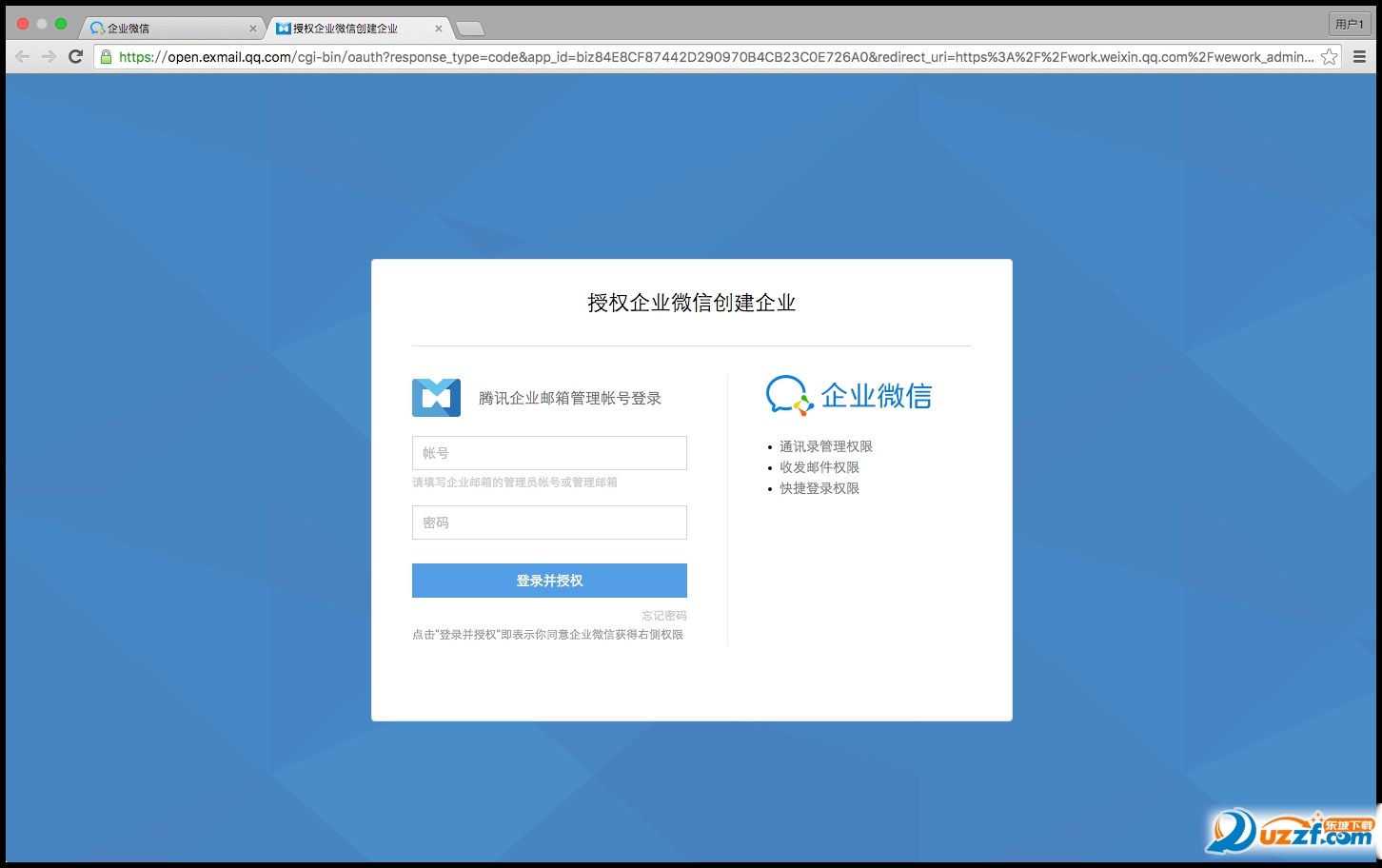Click the consent notice below 忘记密码
1382x868 pixels.
click(x=548, y=635)
